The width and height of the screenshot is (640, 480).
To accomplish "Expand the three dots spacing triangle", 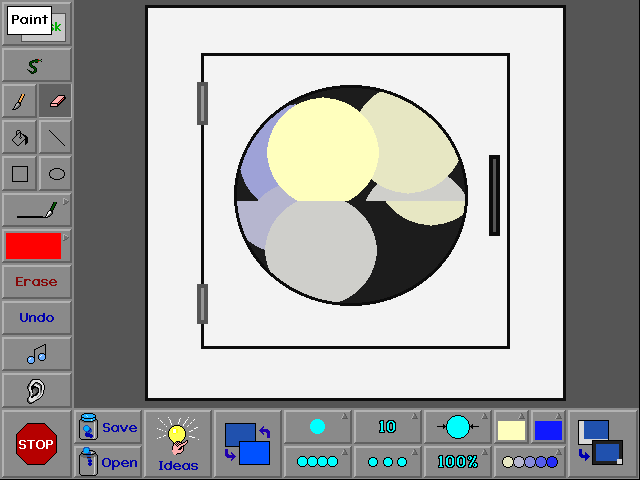I will (x=415, y=452).
